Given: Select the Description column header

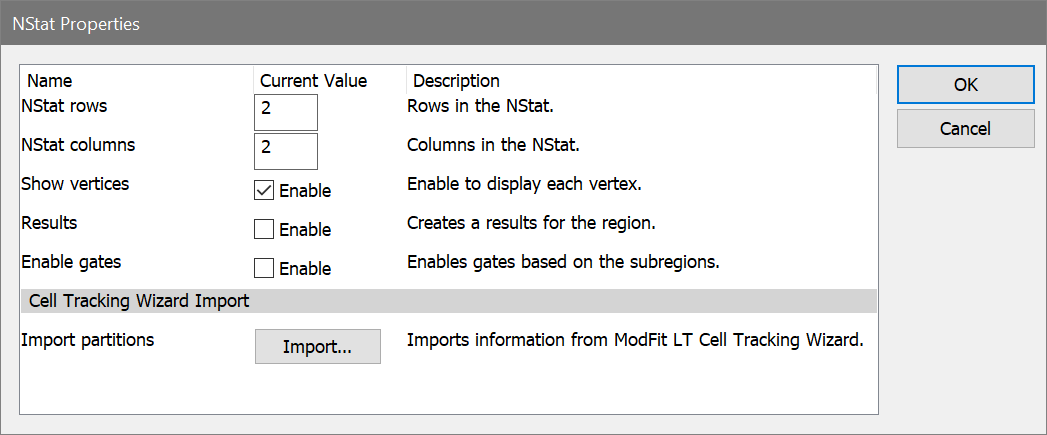Looking at the screenshot, I should coord(456,81).
